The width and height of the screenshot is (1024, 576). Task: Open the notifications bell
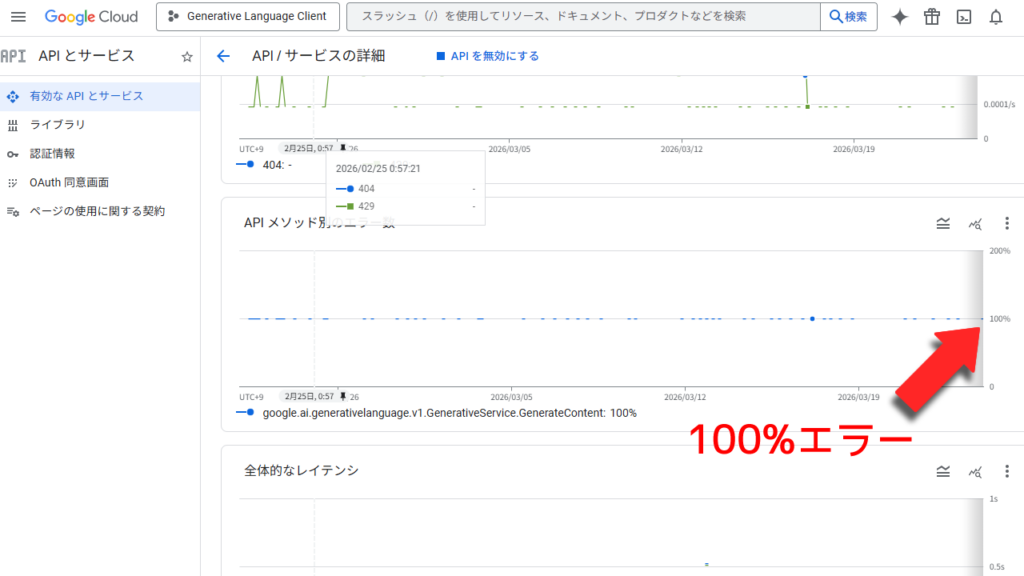(x=997, y=16)
